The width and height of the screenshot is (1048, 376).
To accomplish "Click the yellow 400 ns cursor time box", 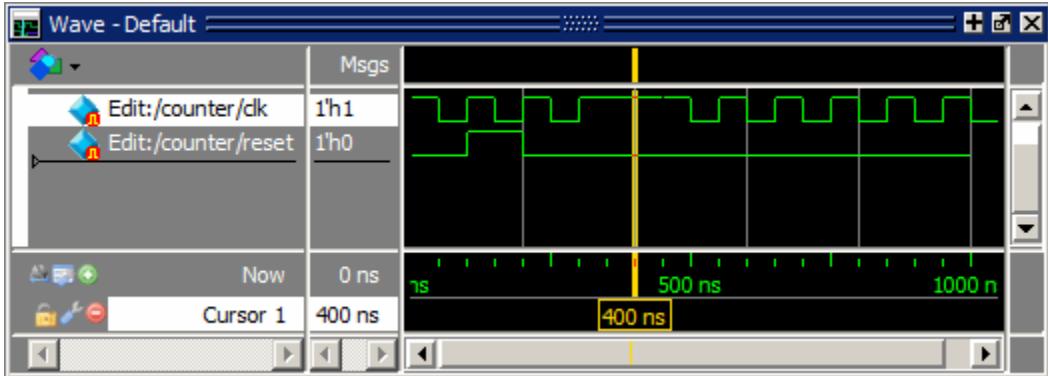I will coord(634,317).
